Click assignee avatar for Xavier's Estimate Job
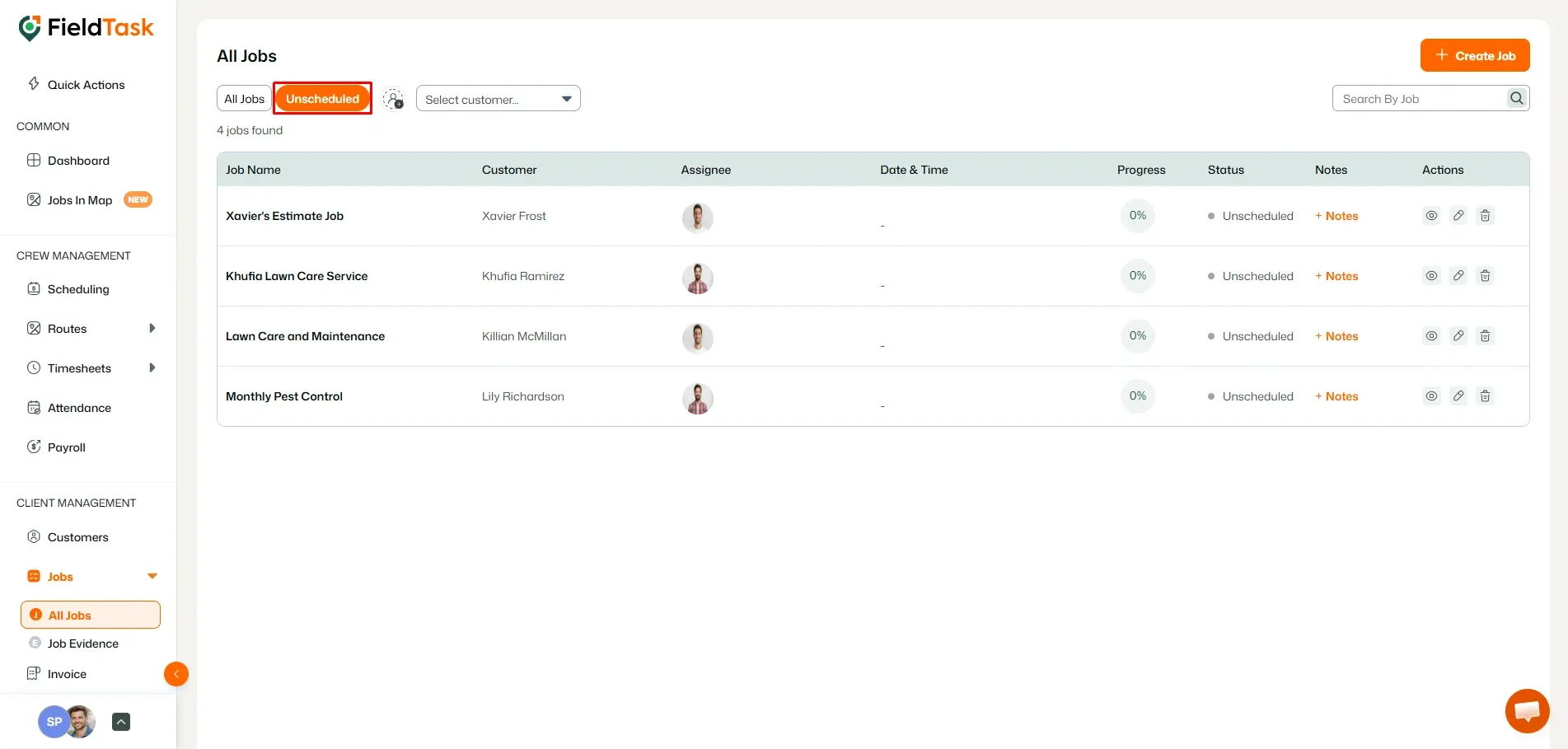Viewport: 1568px width, 749px height. pyautogui.click(x=698, y=218)
